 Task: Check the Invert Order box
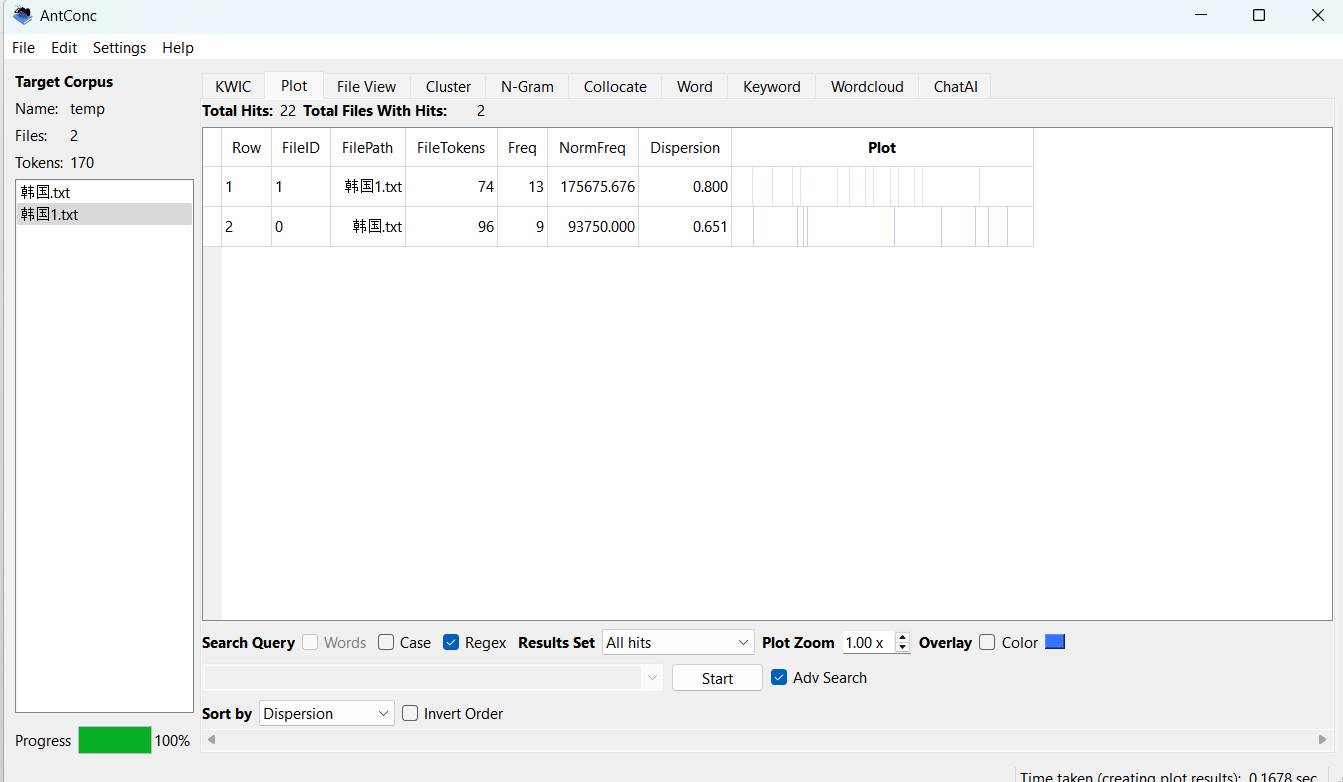(410, 714)
